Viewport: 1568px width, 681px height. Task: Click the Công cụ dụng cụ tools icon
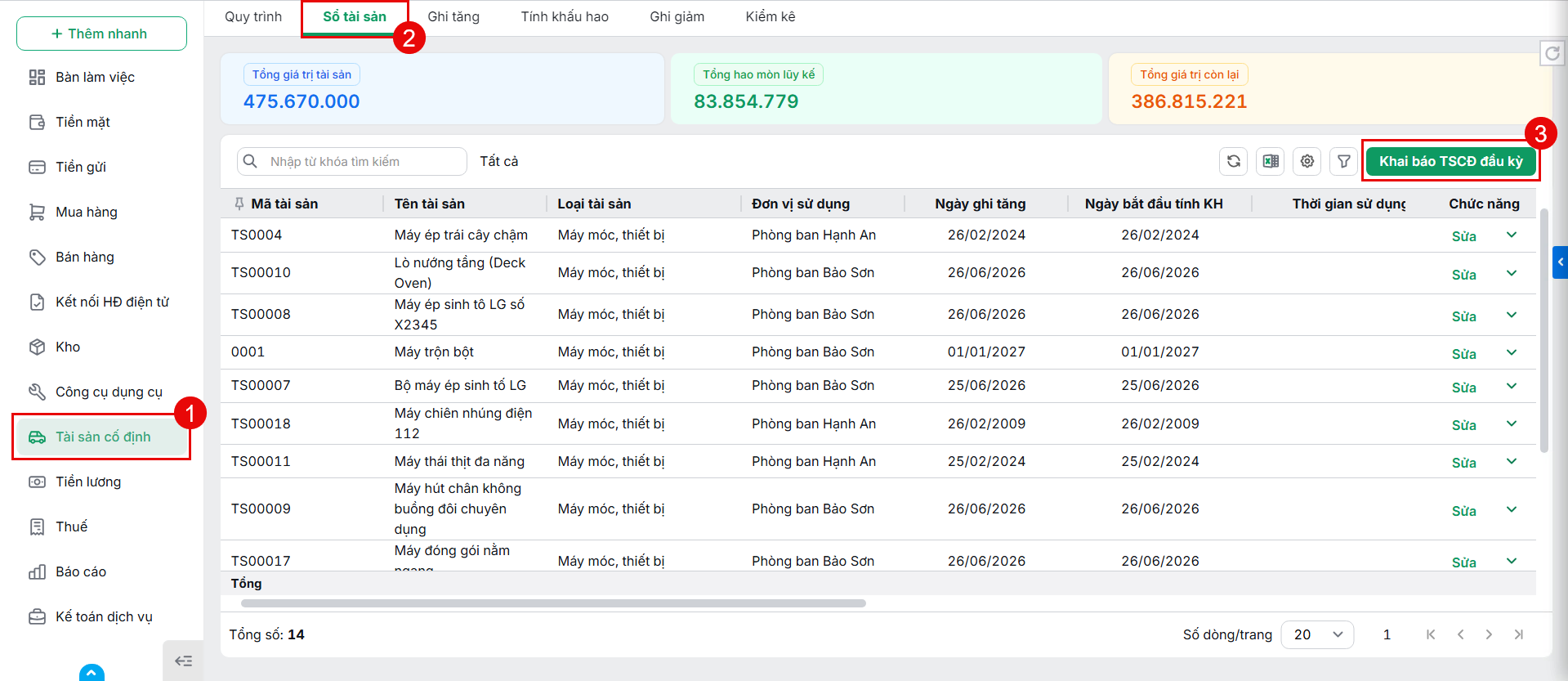(37, 392)
